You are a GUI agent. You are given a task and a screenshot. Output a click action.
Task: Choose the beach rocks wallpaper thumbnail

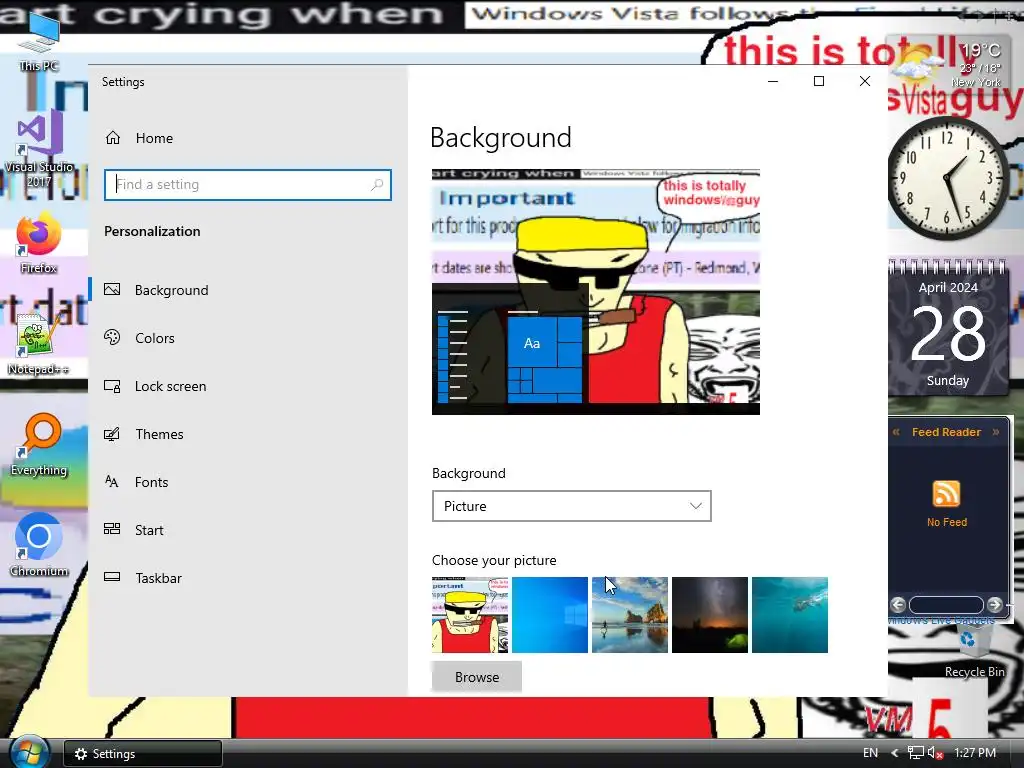[x=630, y=615]
